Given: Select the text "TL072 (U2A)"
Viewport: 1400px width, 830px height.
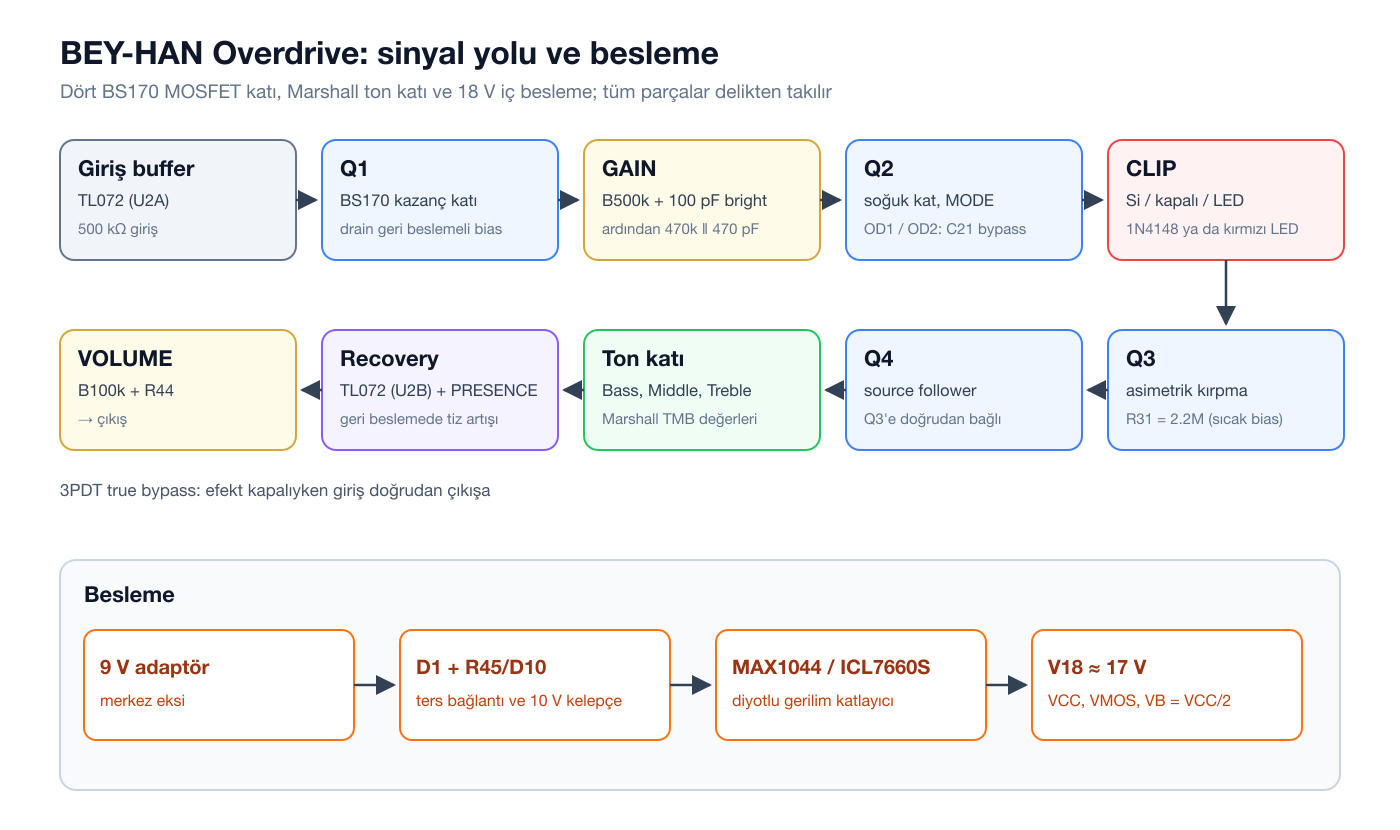Looking at the screenshot, I should coord(124,200).
